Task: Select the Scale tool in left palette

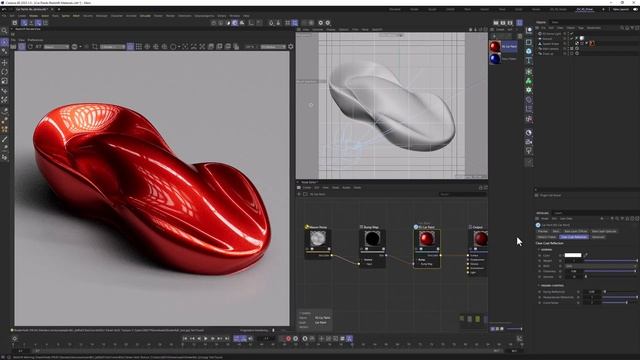Action: pyautogui.click(x=4, y=81)
